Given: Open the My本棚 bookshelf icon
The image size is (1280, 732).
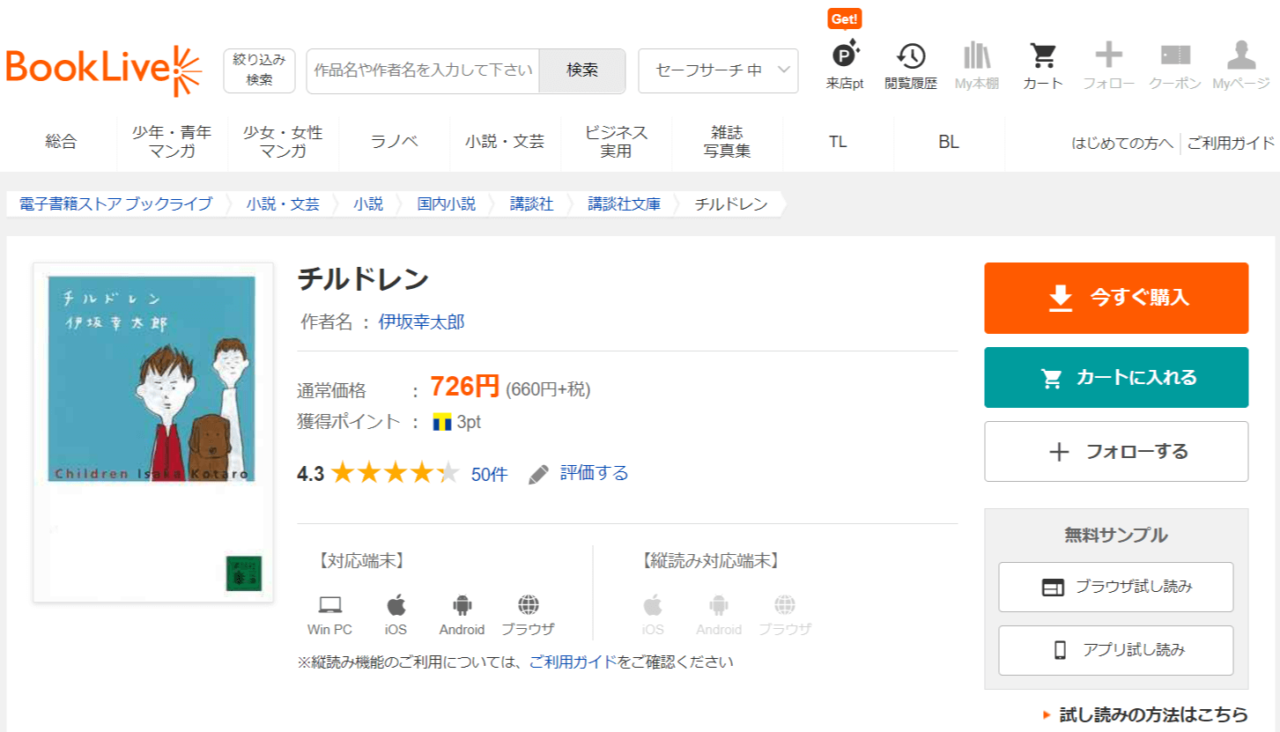Looking at the screenshot, I should coord(977,55).
